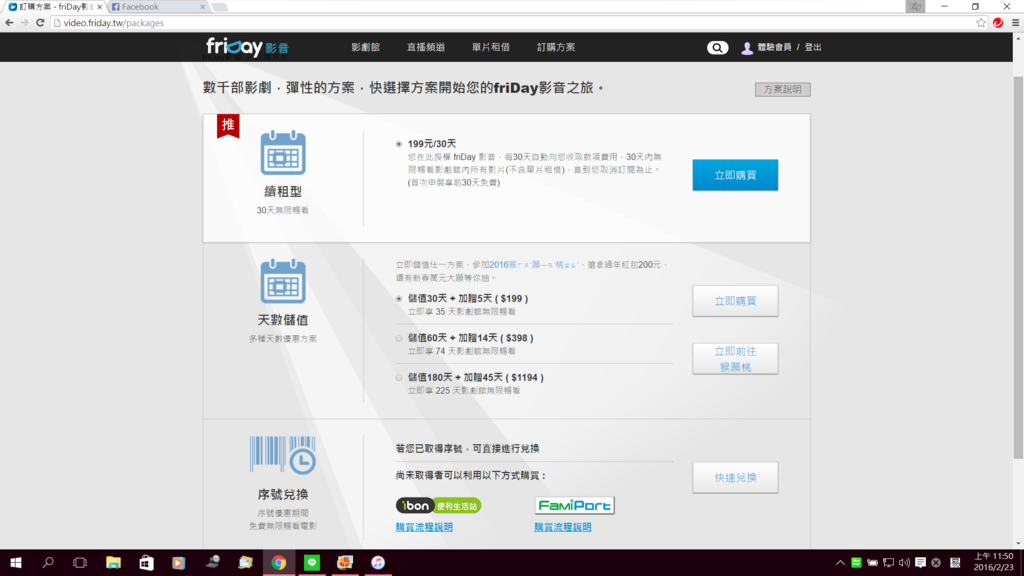Open File Explorer from the taskbar
The height and width of the screenshot is (576, 1024).
[113, 562]
